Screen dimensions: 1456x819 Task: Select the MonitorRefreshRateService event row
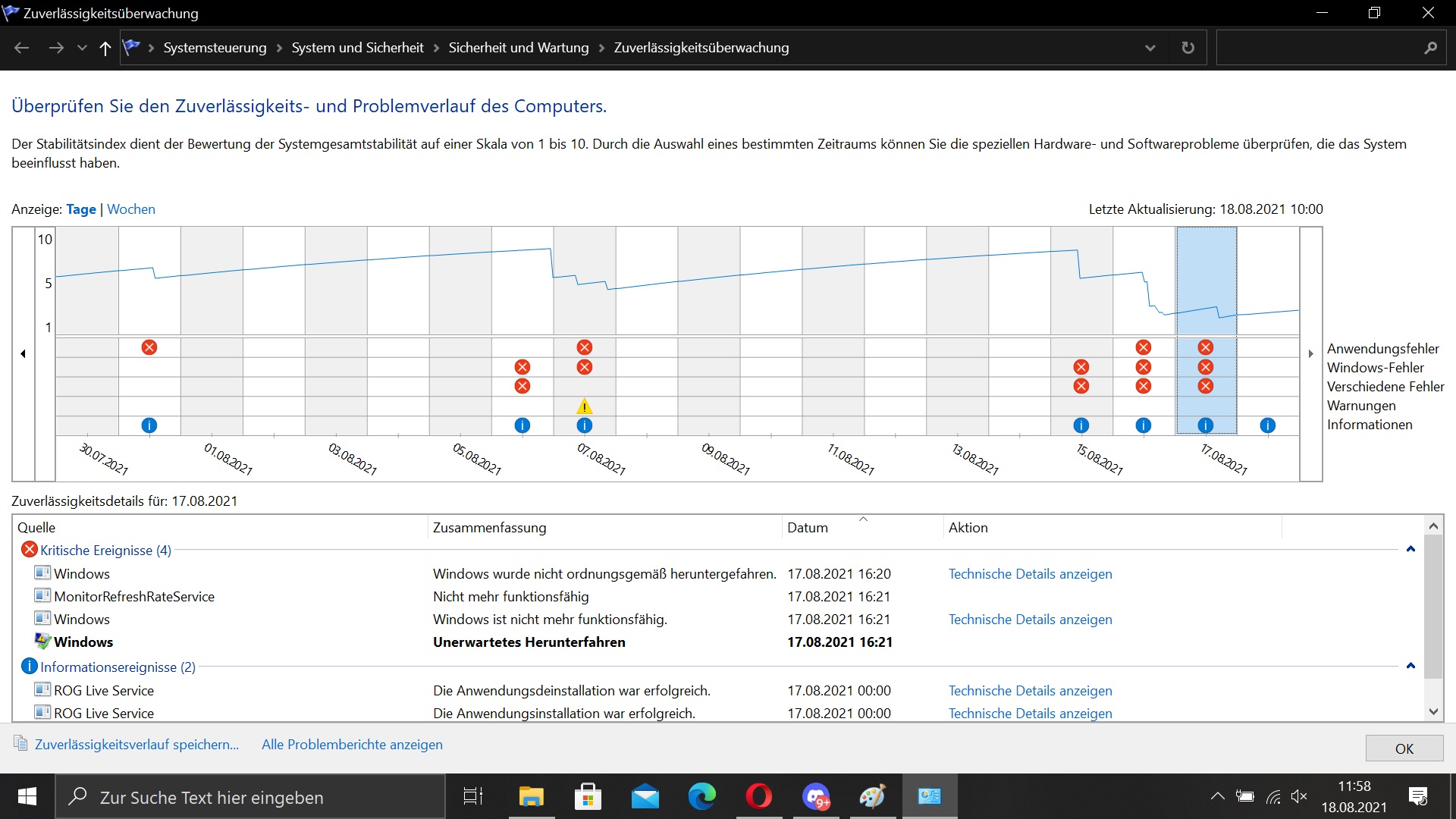tap(134, 597)
